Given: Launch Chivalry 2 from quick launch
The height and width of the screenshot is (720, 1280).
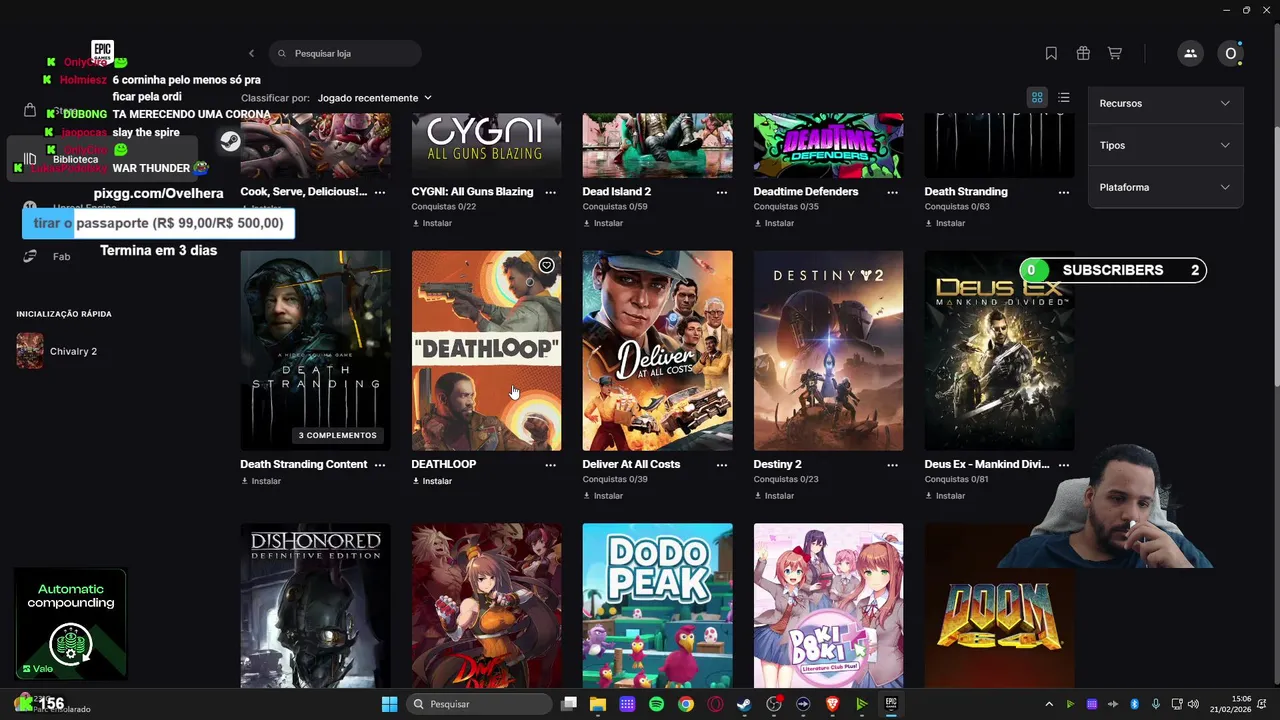Looking at the screenshot, I should [57, 351].
